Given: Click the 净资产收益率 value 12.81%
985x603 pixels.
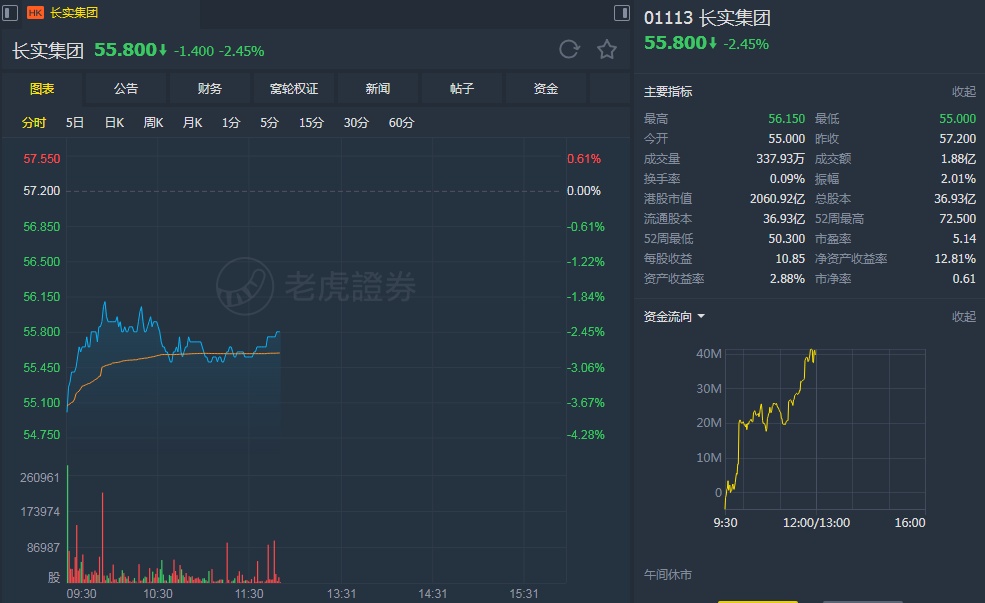Looking at the screenshot, I should (955, 259).
